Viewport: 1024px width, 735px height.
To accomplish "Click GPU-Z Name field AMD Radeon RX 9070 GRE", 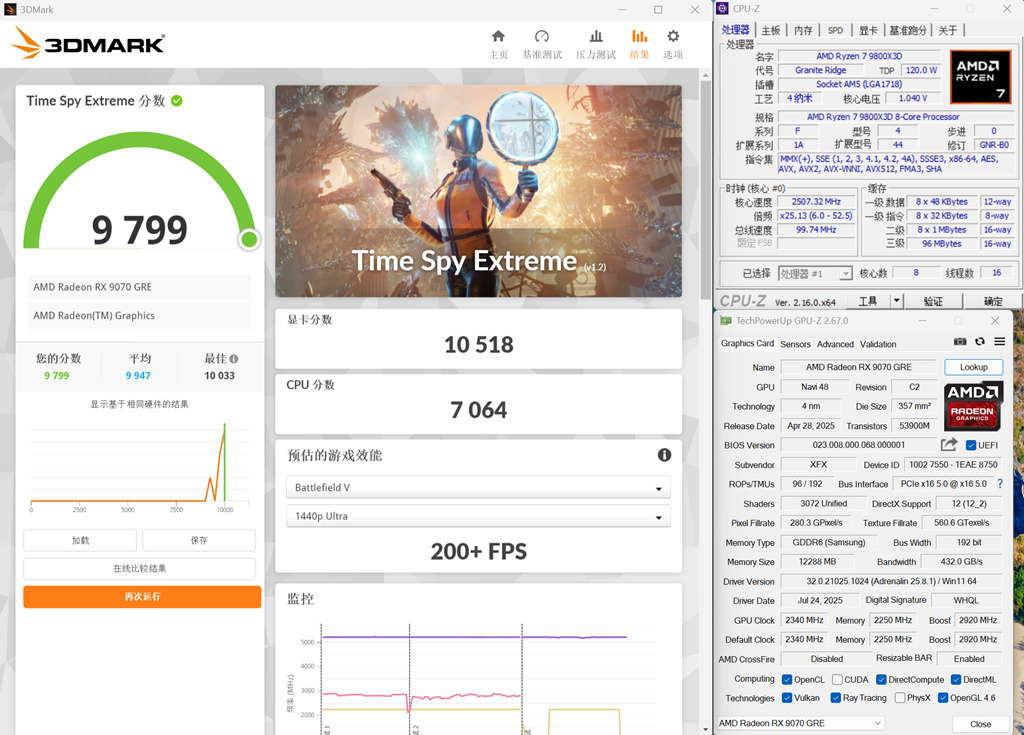I will pos(858,367).
